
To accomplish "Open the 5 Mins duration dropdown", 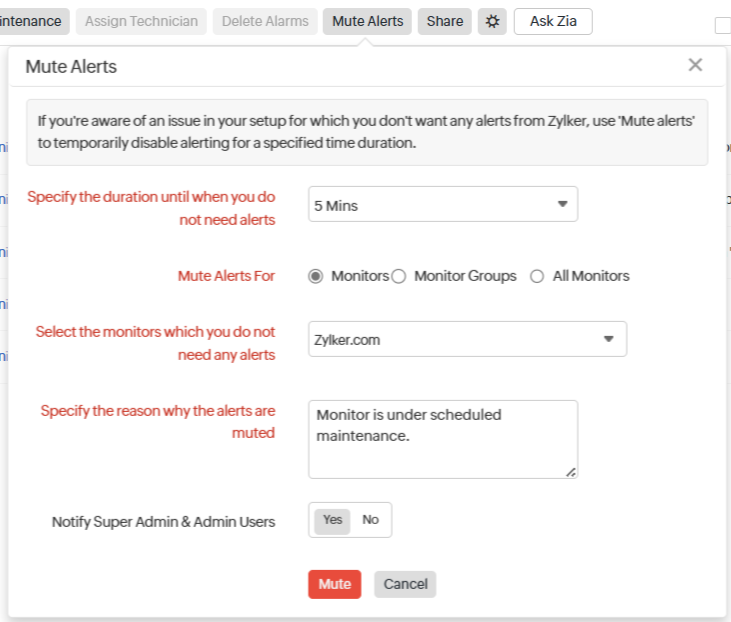I will pos(443,205).
